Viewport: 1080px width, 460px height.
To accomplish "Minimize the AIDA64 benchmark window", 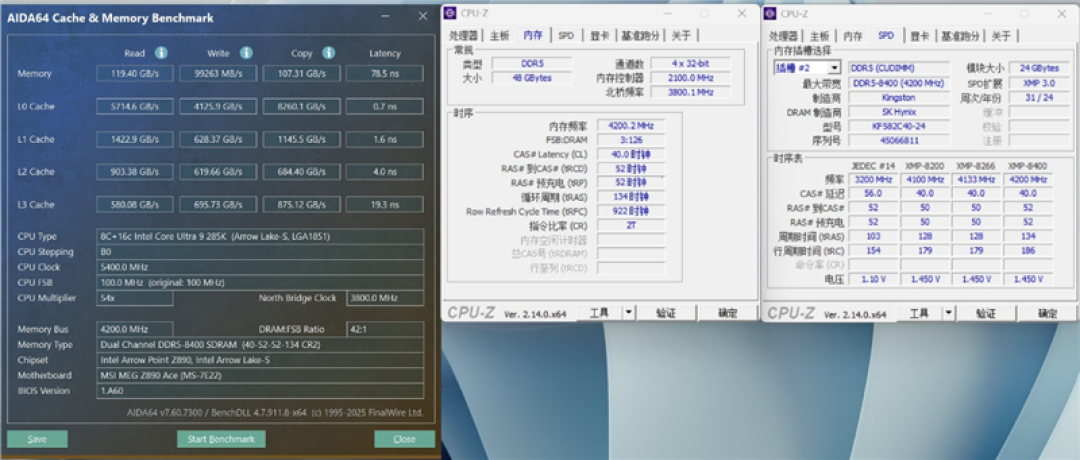I will click(383, 17).
